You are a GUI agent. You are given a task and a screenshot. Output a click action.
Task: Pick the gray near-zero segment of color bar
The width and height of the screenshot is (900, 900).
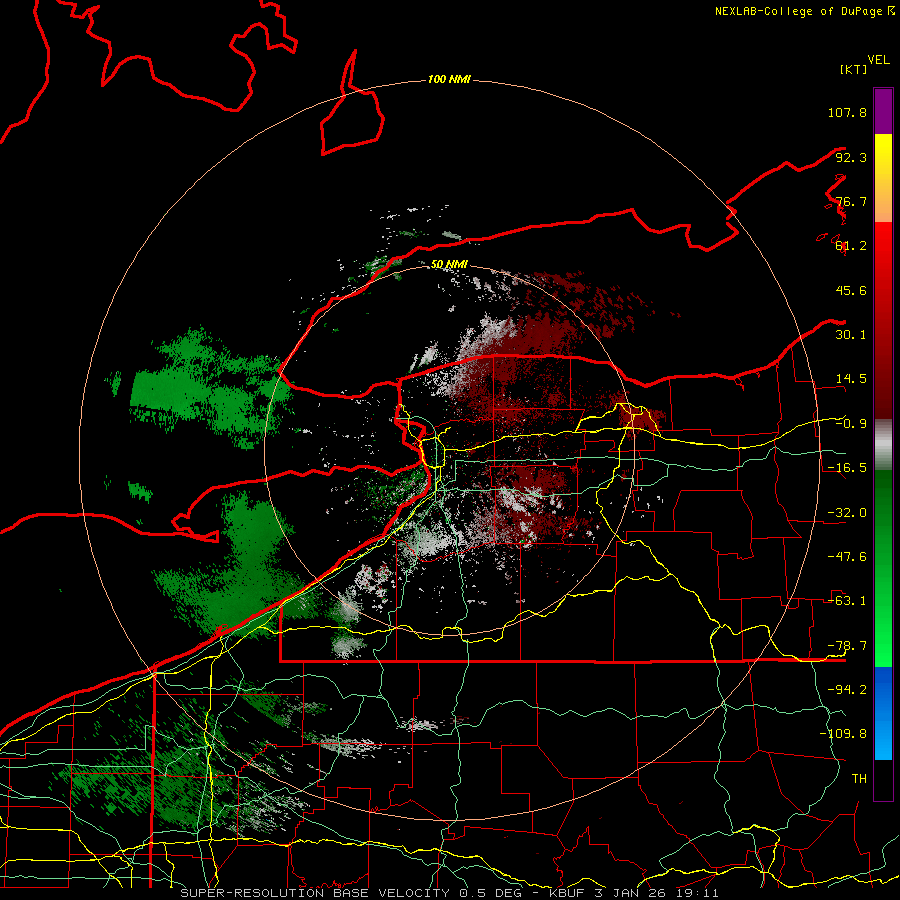(883, 445)
